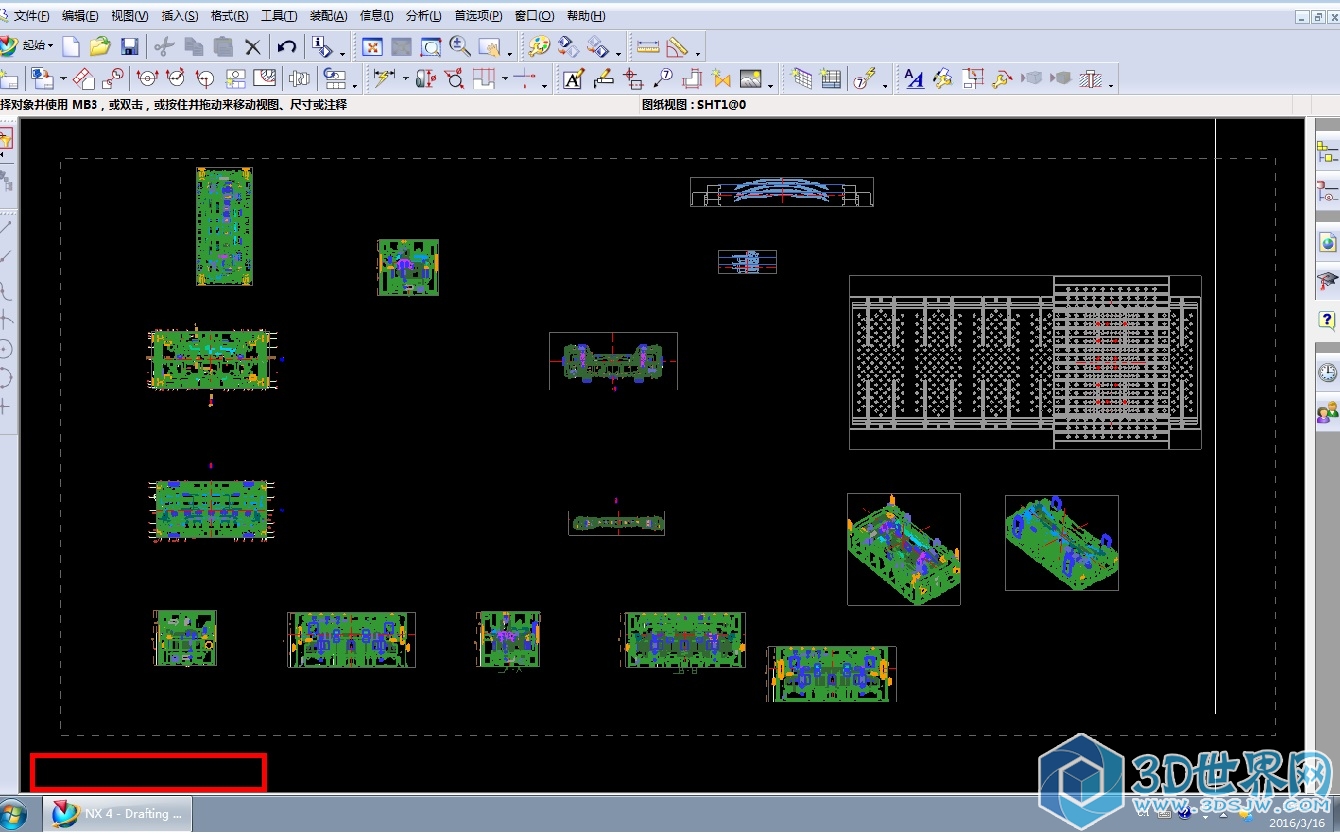Expand edit toolbar options after Crosshatch icon
Viewport: 1340px width, 836px height.
point(1112,84)
